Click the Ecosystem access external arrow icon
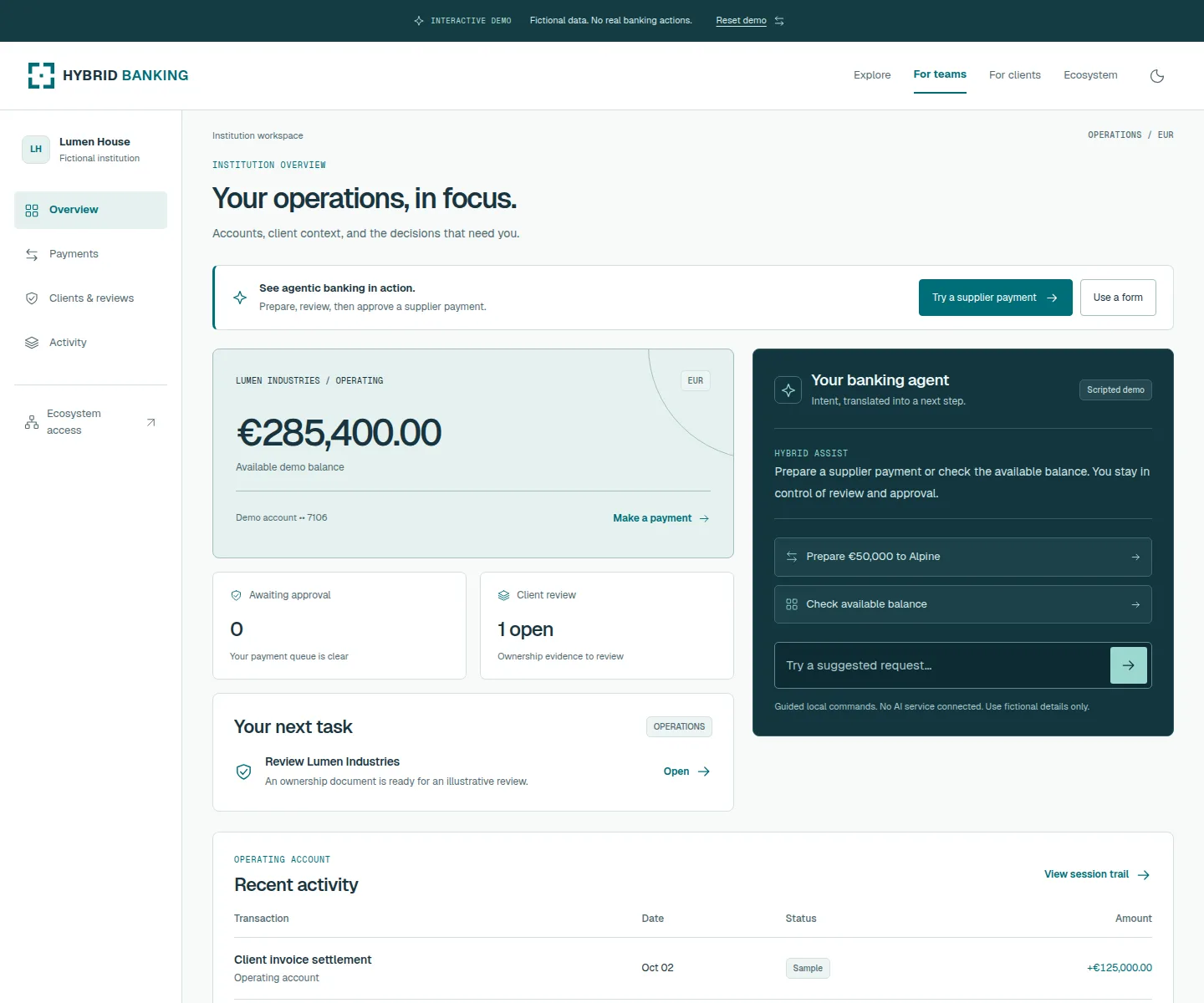The image size is (1204, 1003). (151, 422)
